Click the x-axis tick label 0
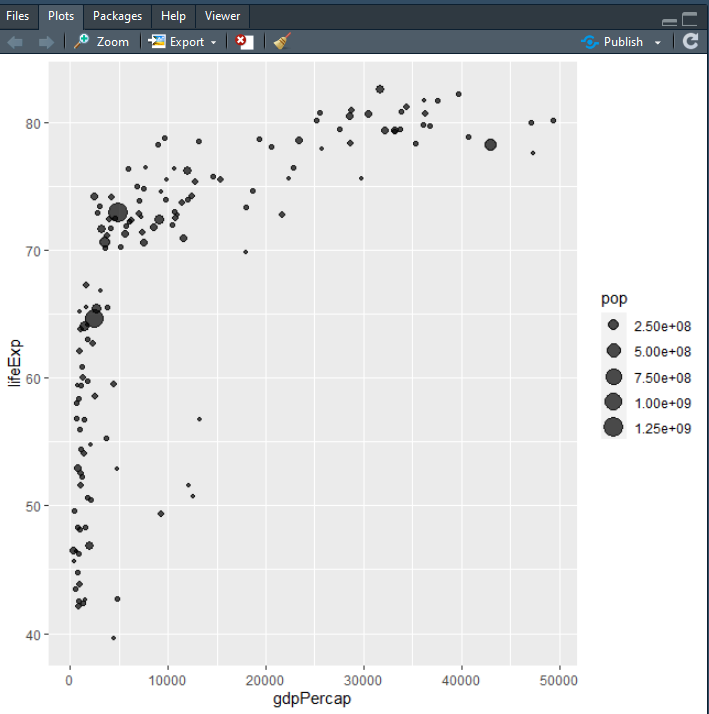This screenshot has width=709, height=714. (69, 681)
